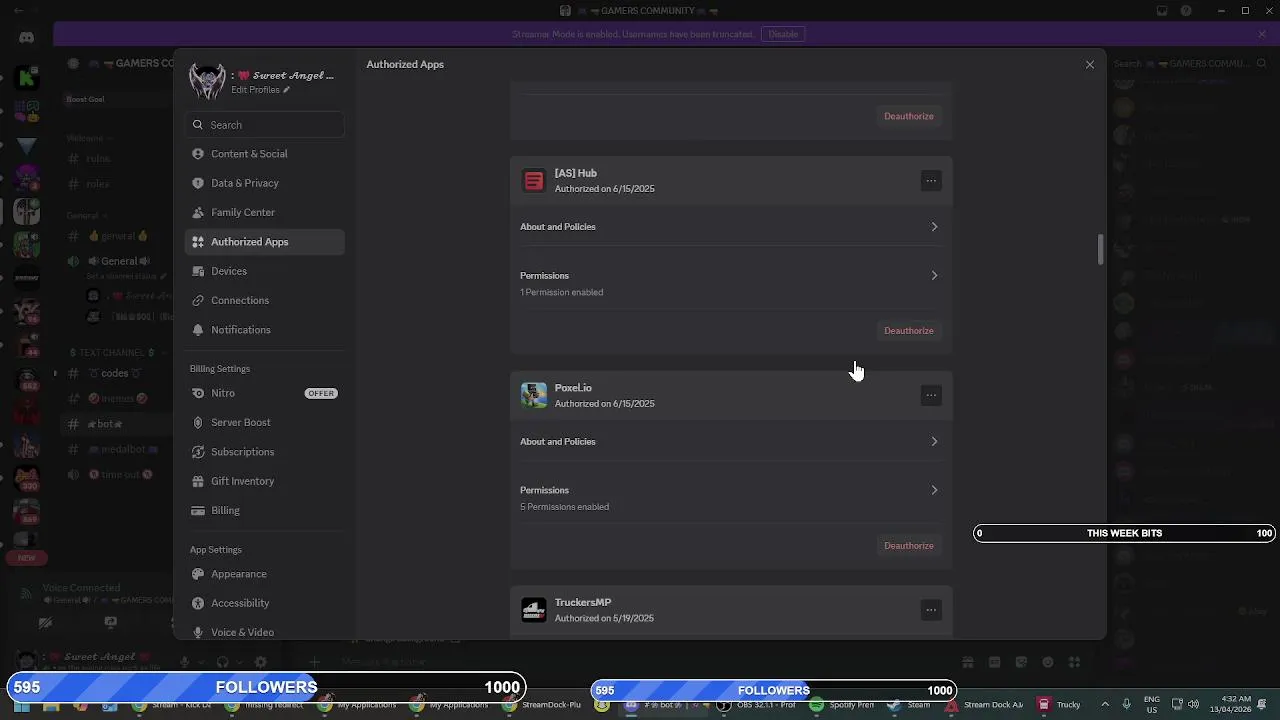Open more options menu for TruckersMP
Viewport: 1280px width, 720px height.
(931, 610)
